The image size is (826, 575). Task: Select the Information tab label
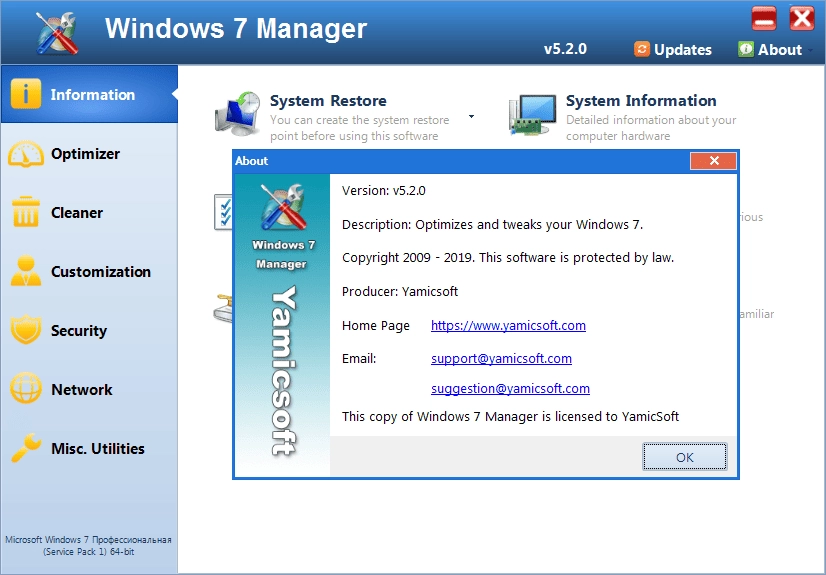click(93, 95)
